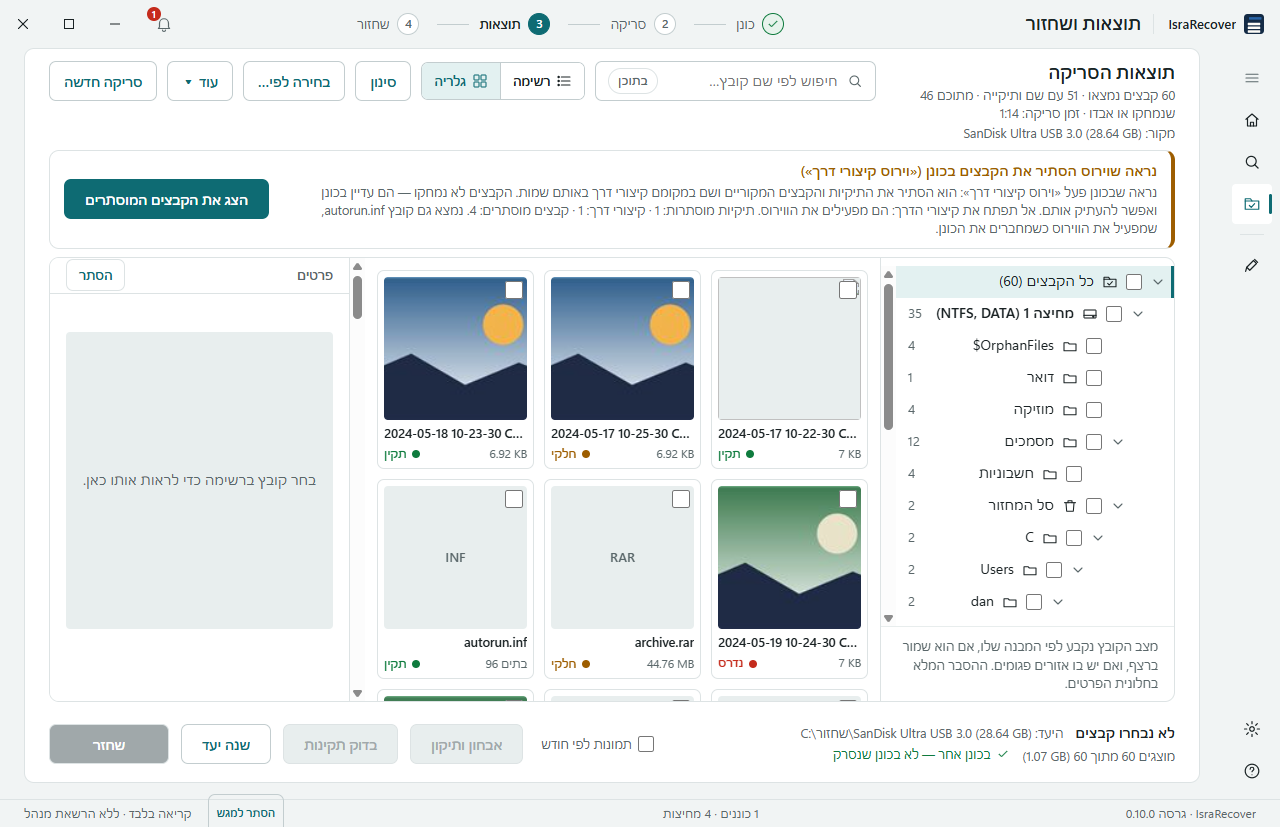The image size is (1280, 827).
Task: Check the archive.rar thumbnail checkbox
Action: pos(681,499)
